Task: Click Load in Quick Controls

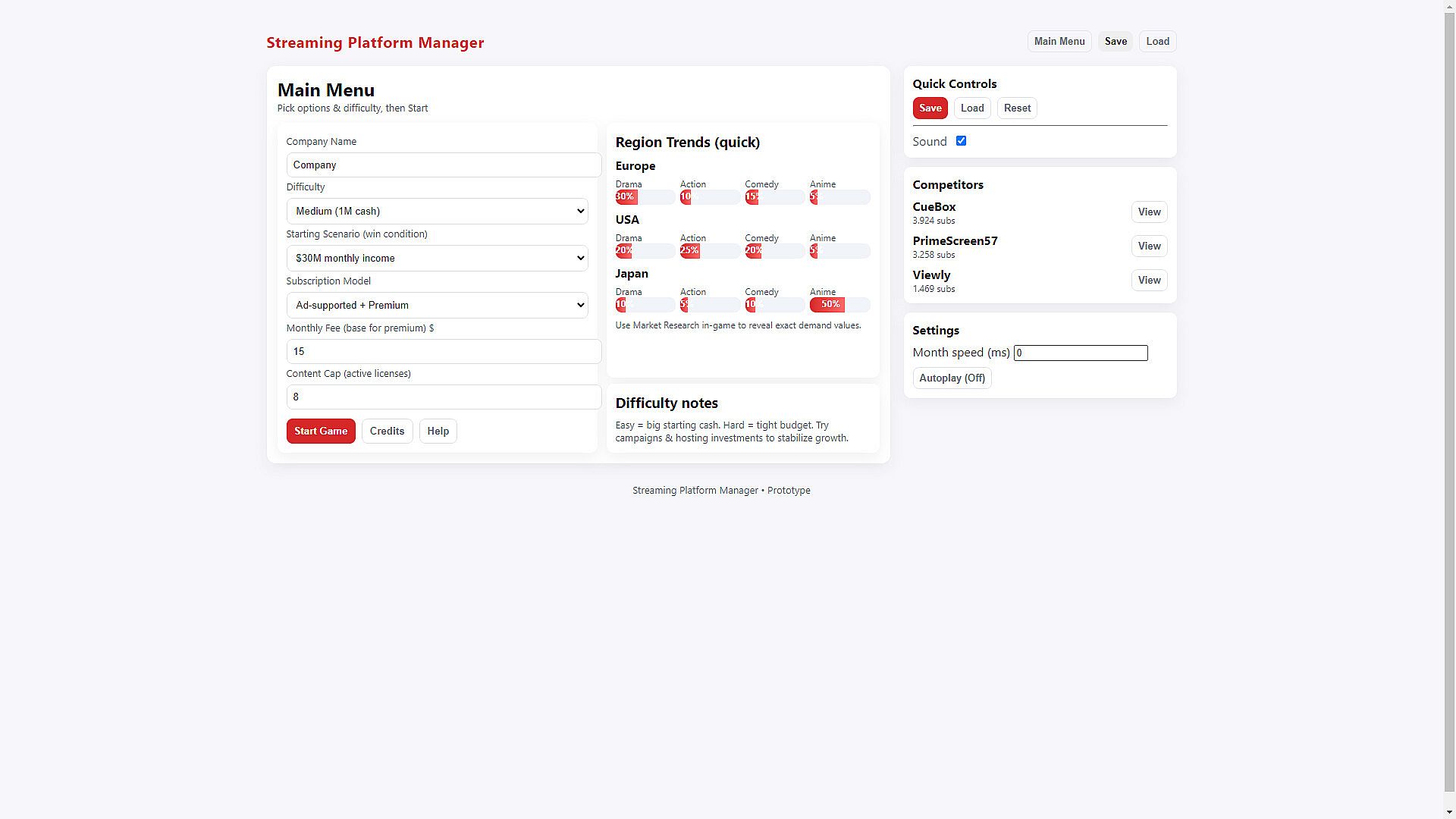Action: 971,108
